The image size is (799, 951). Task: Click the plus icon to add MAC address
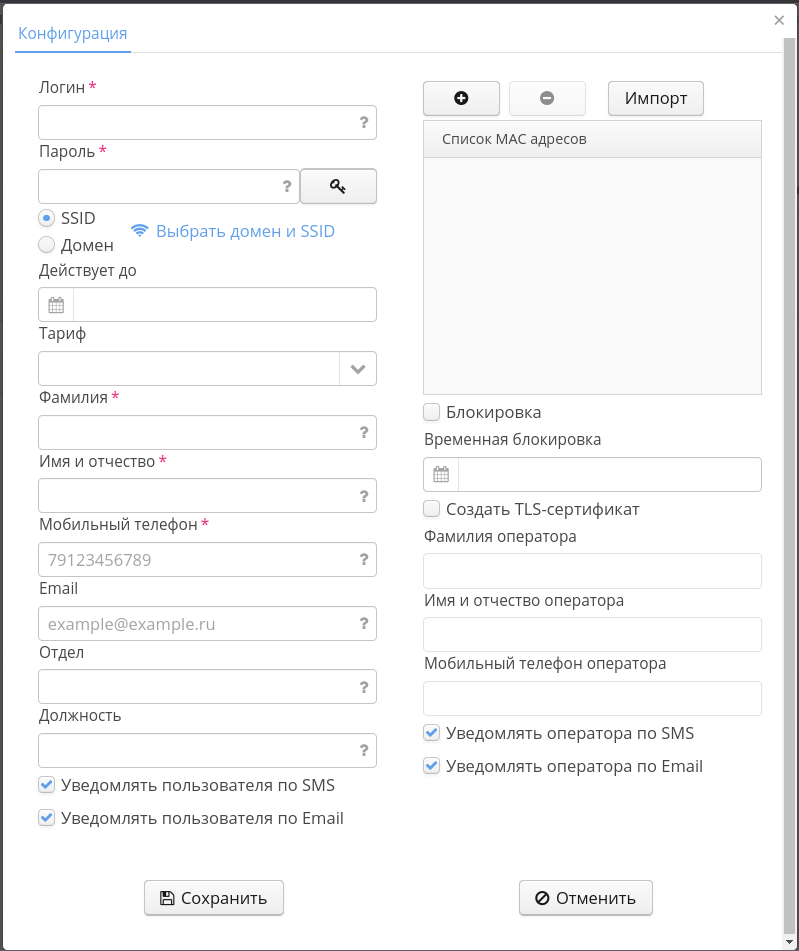[461, 98]
